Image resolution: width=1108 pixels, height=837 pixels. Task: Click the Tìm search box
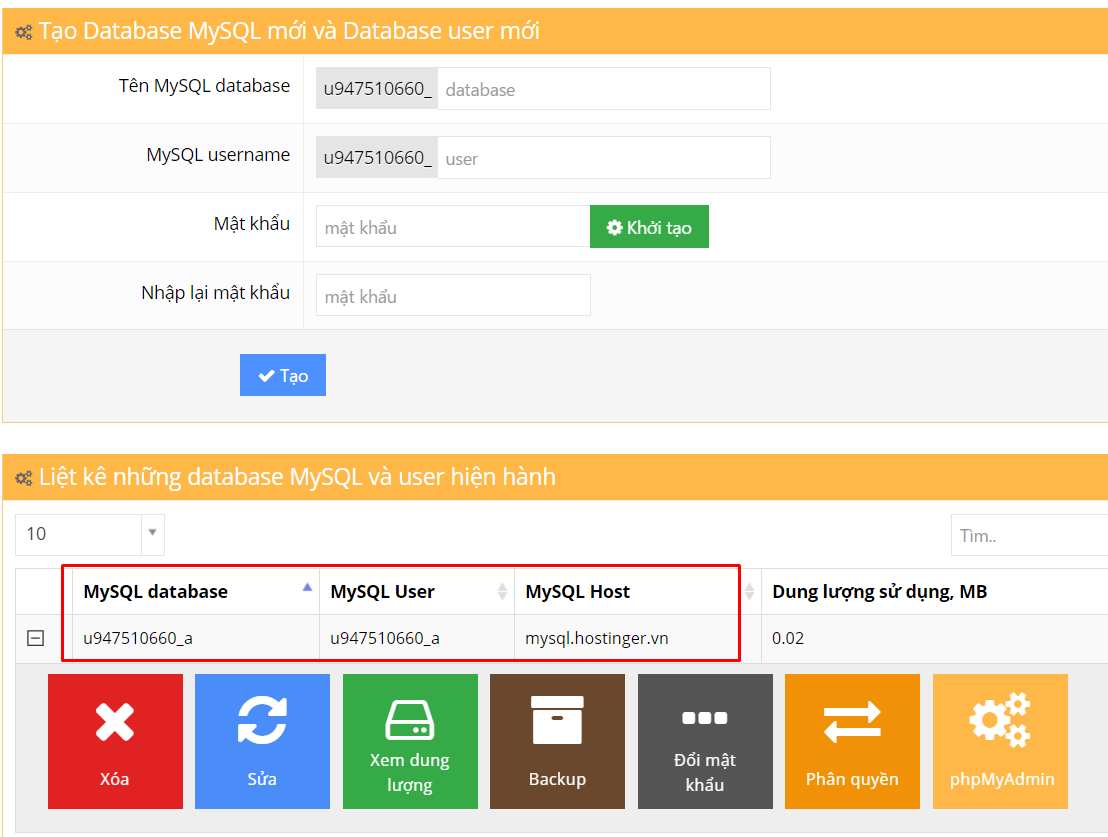1028,535
